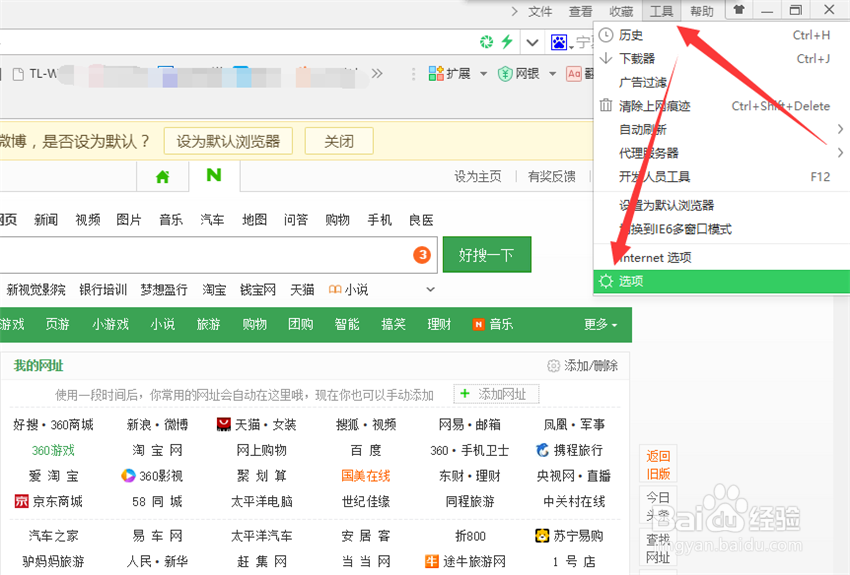Open the 收藏 menu

621,11
